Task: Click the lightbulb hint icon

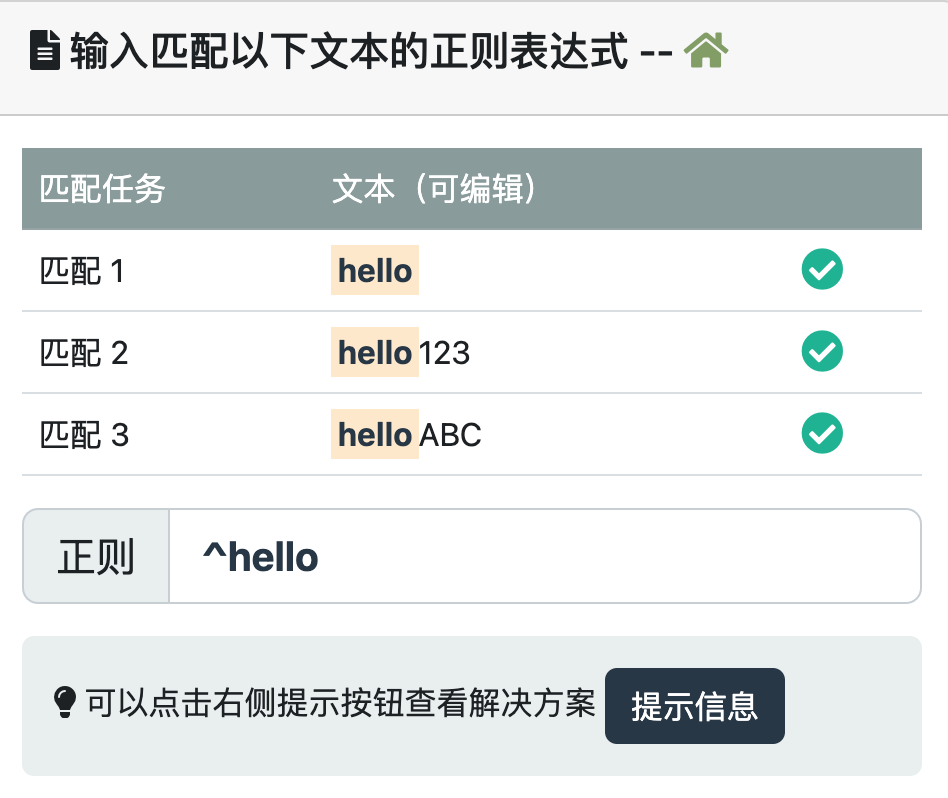Action: click(x=64, y=703)
